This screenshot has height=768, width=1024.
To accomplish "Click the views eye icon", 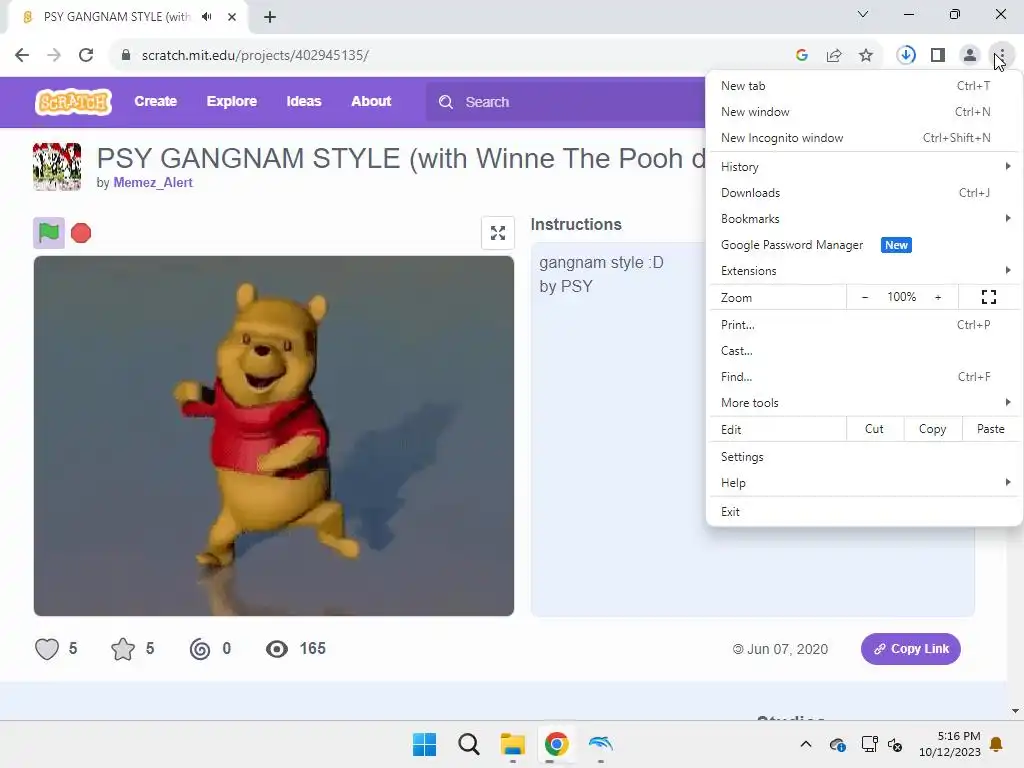I will [x=277, y=649].
